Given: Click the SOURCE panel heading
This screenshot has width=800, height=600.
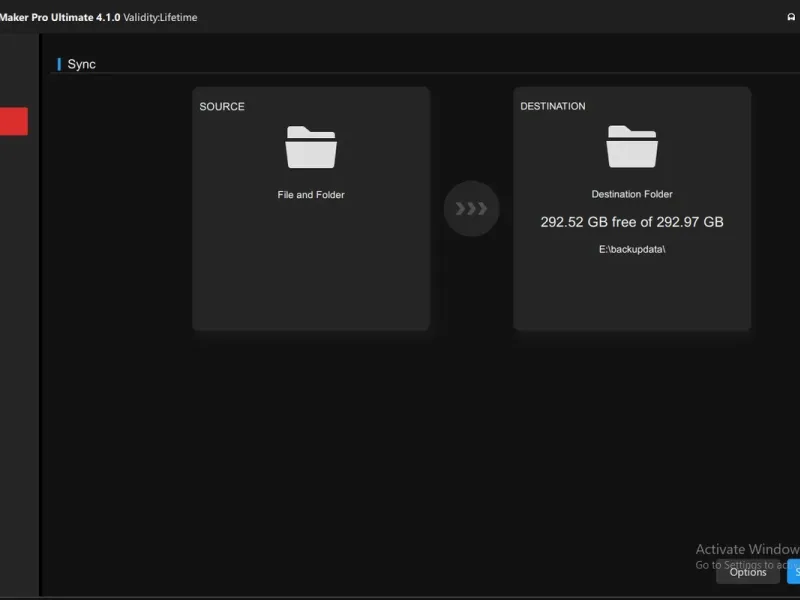Looking at the screenshot, I should tap(222, 107).
